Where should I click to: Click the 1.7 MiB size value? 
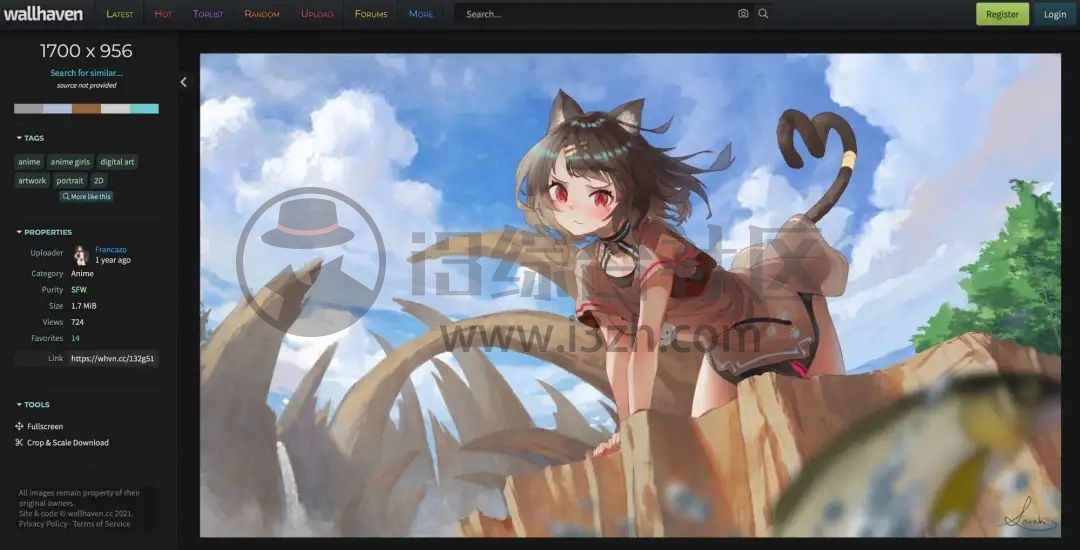(x=83, y=306)
